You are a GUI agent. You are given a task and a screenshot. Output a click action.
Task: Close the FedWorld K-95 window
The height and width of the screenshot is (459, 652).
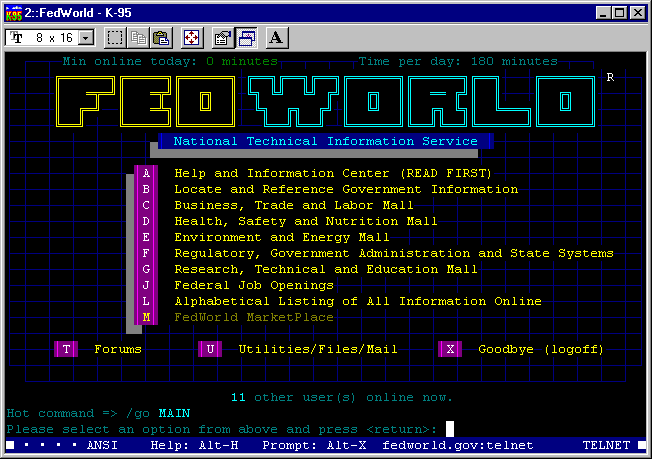[637, 13]
